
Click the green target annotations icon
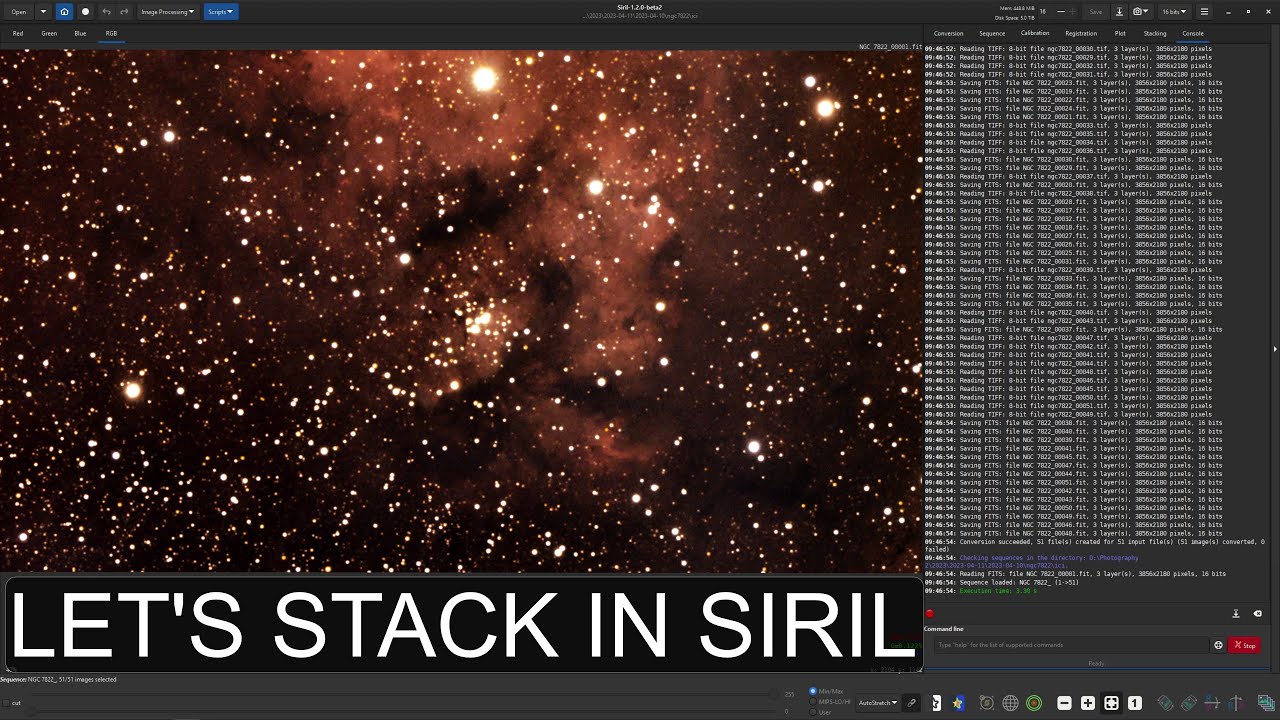(1034, 703)
